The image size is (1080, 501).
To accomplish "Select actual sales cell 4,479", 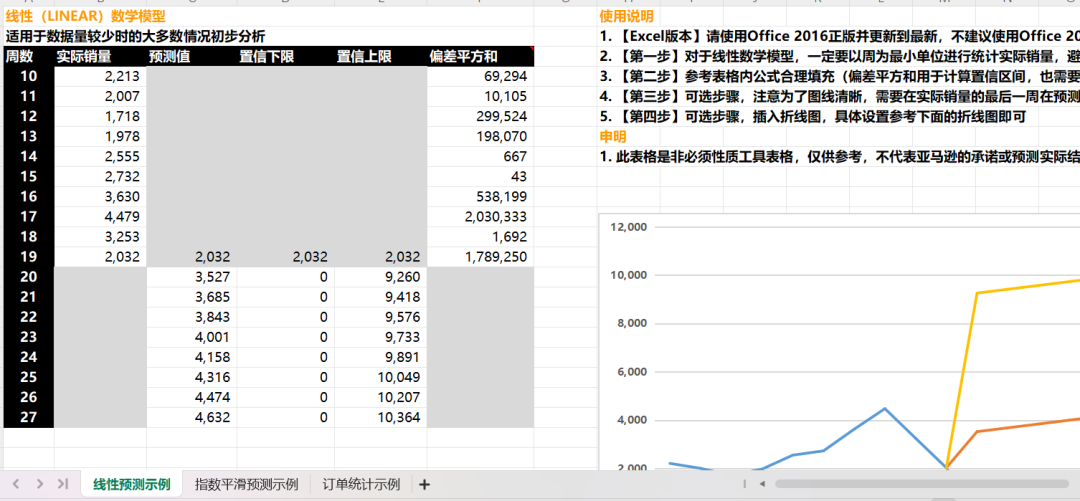I will tap(101, 217).
